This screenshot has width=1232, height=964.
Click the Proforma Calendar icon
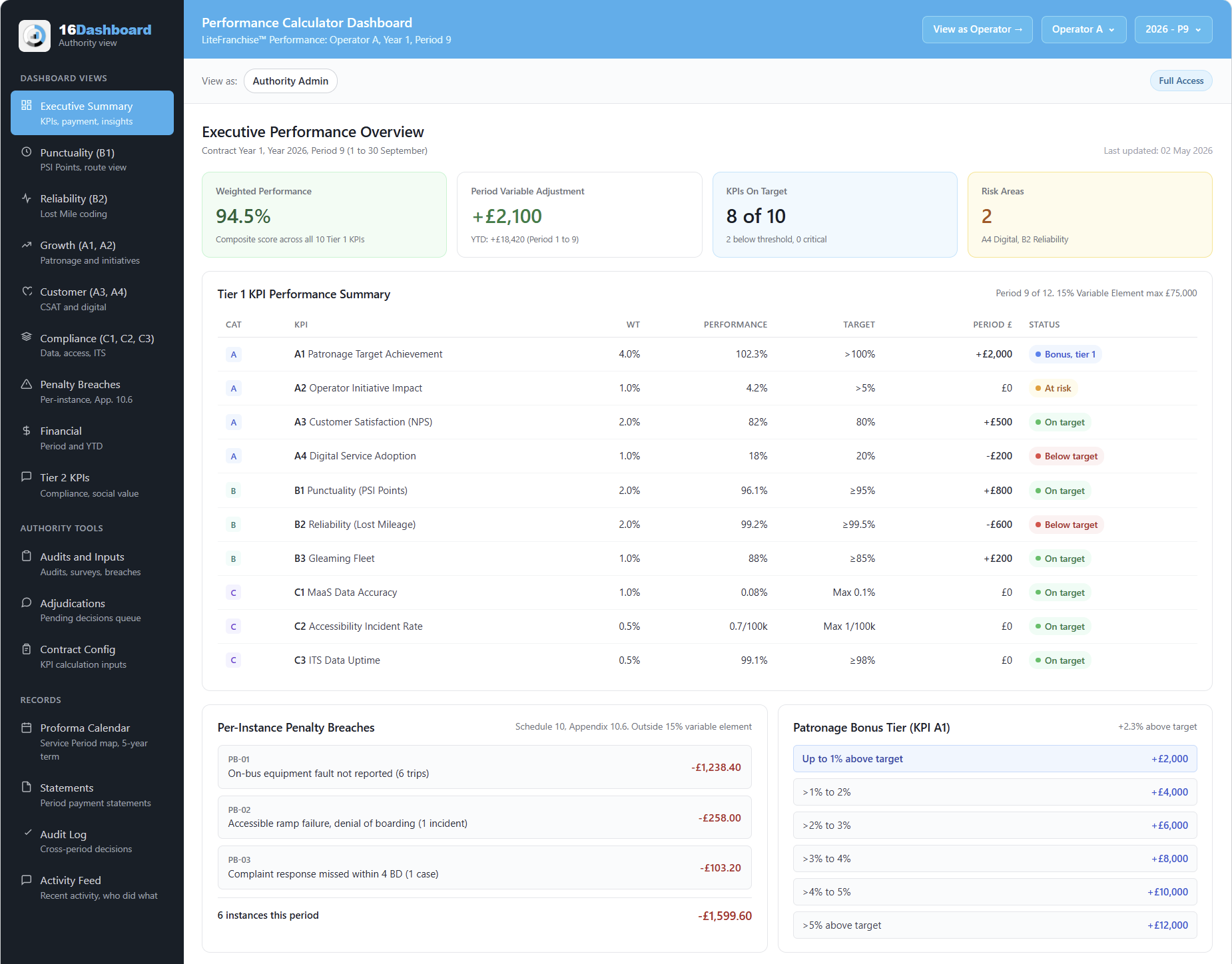tap(27, 728)
